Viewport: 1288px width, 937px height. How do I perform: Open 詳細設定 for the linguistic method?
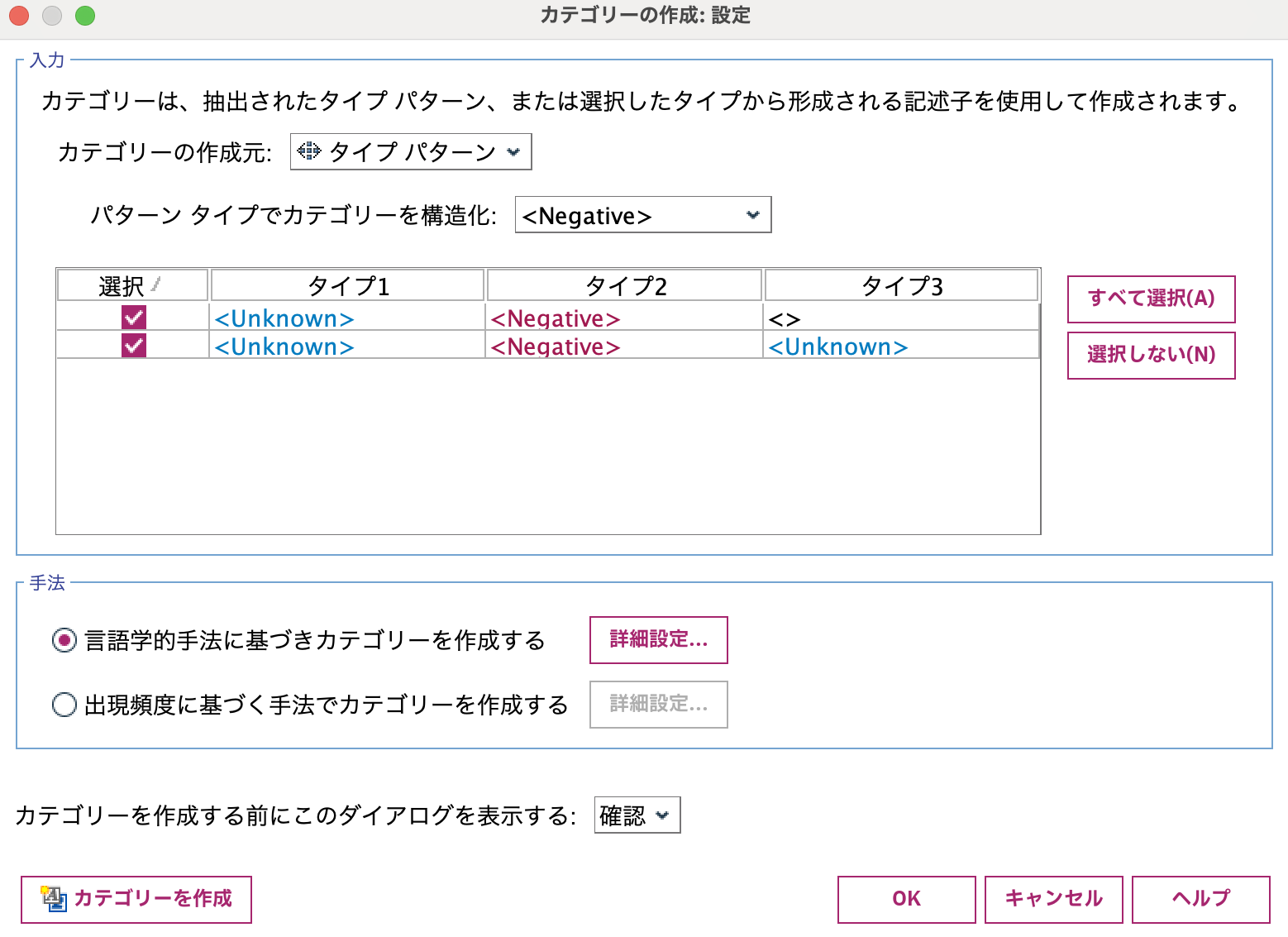(658, 639)
